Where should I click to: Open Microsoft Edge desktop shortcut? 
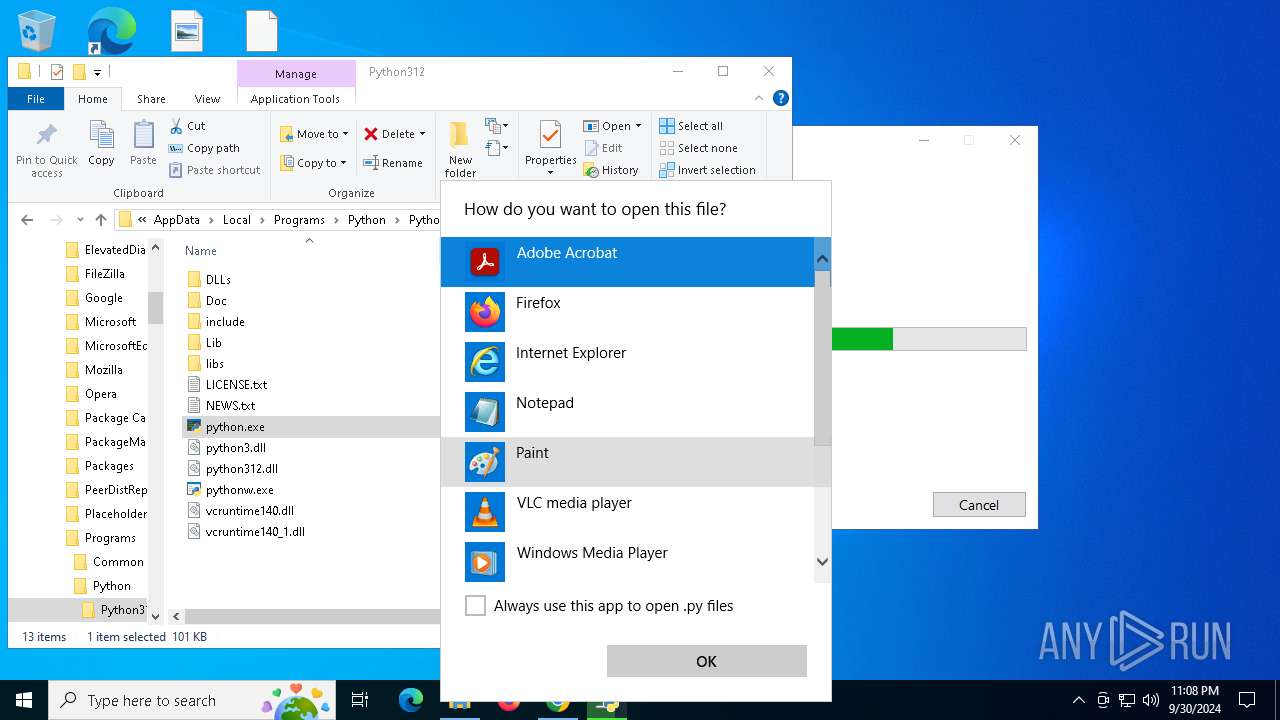110,30
